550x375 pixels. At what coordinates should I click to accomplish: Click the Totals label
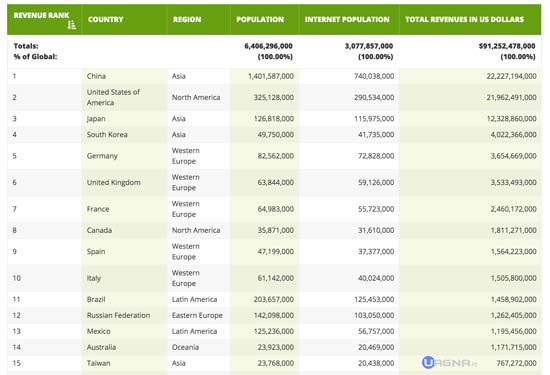point(26,46)
